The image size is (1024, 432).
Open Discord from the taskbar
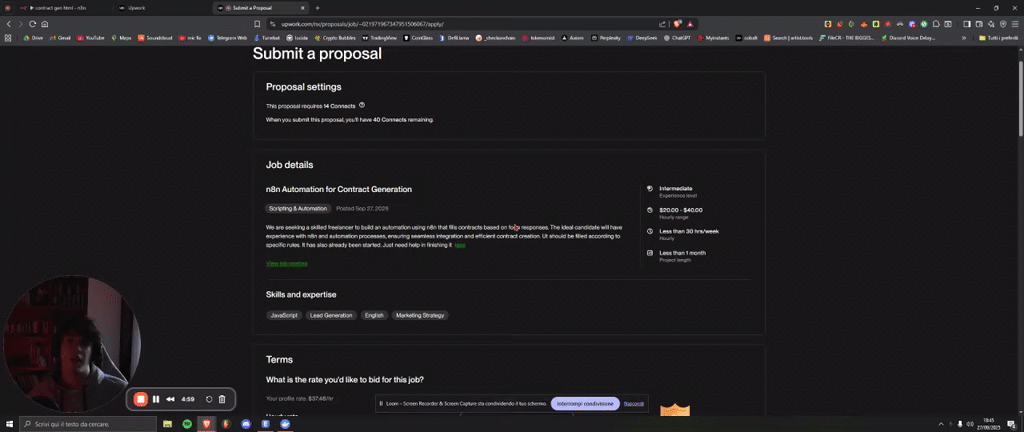tap(246, 424)
